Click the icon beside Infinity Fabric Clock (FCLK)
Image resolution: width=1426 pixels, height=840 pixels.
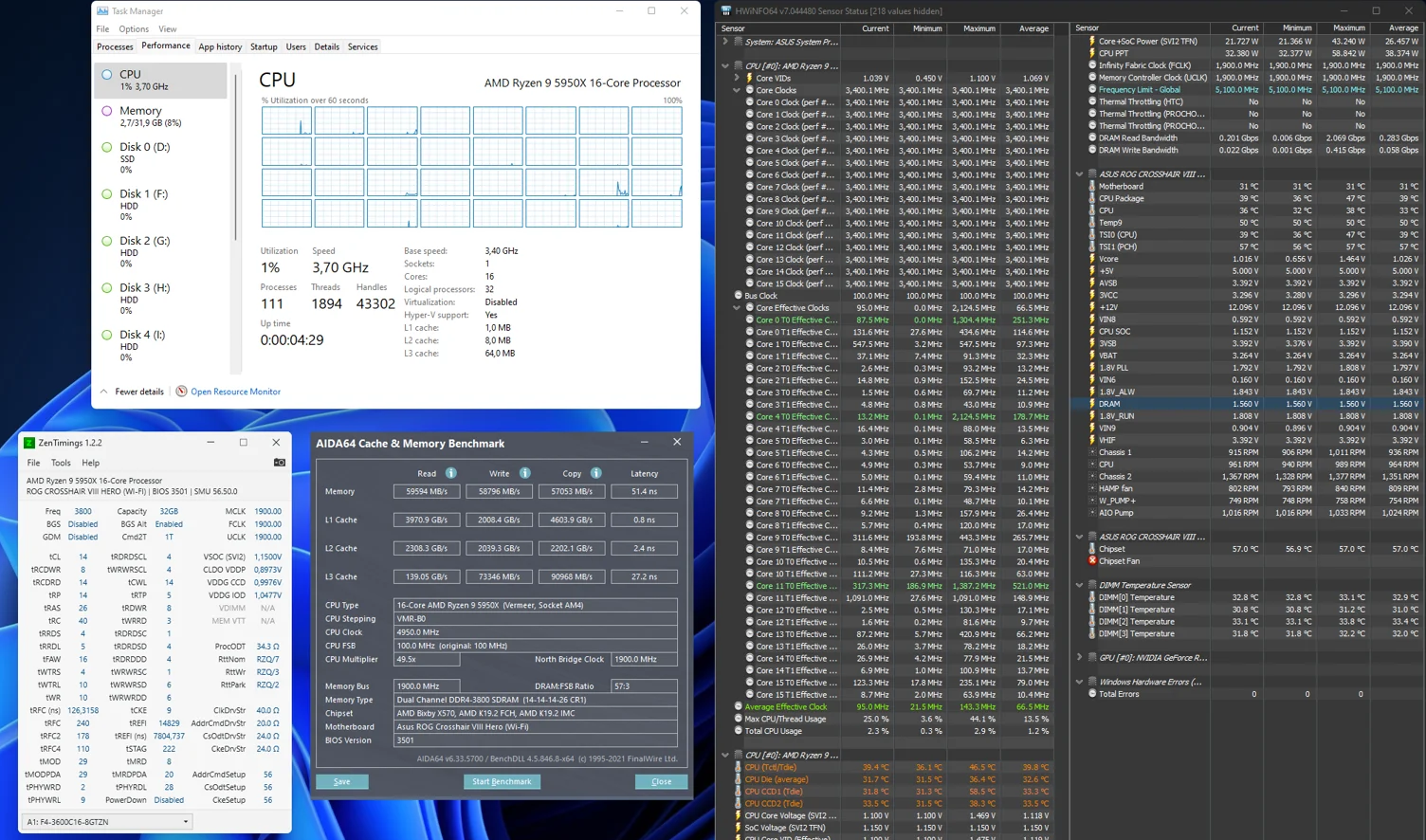(1092, 66)
